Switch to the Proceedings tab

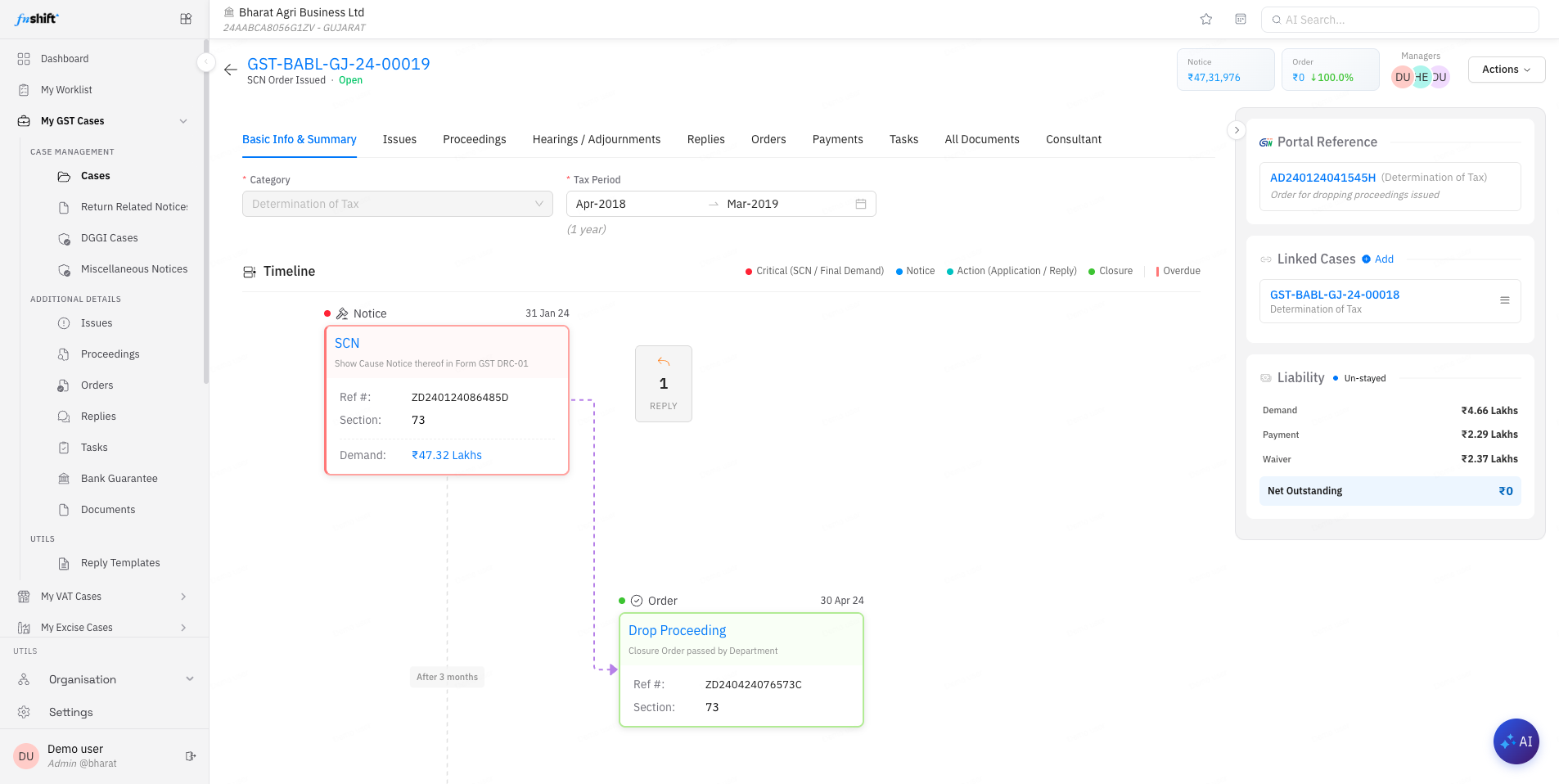click(x=475, y=140)
